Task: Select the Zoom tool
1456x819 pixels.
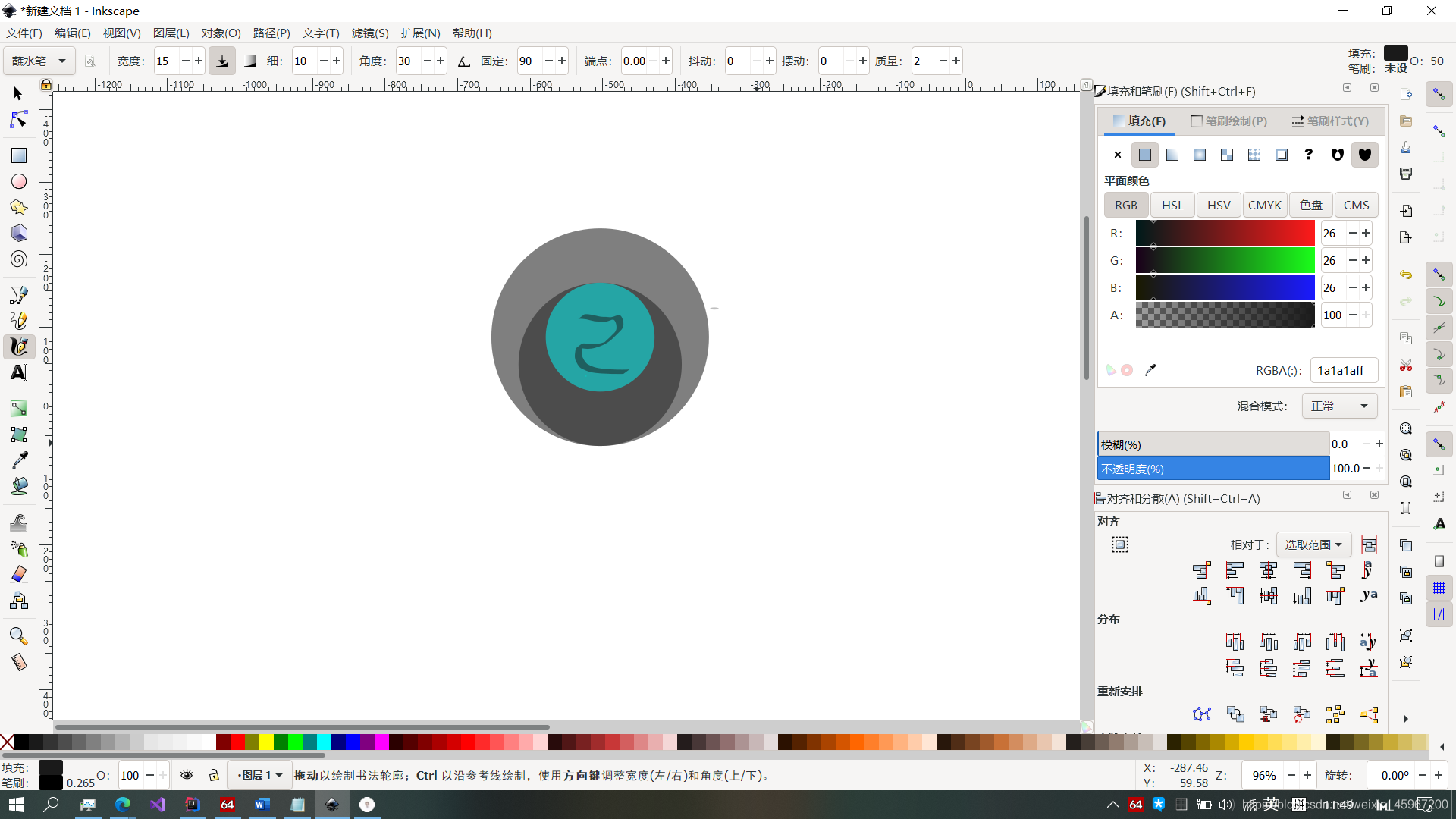Action: [19, 635]
